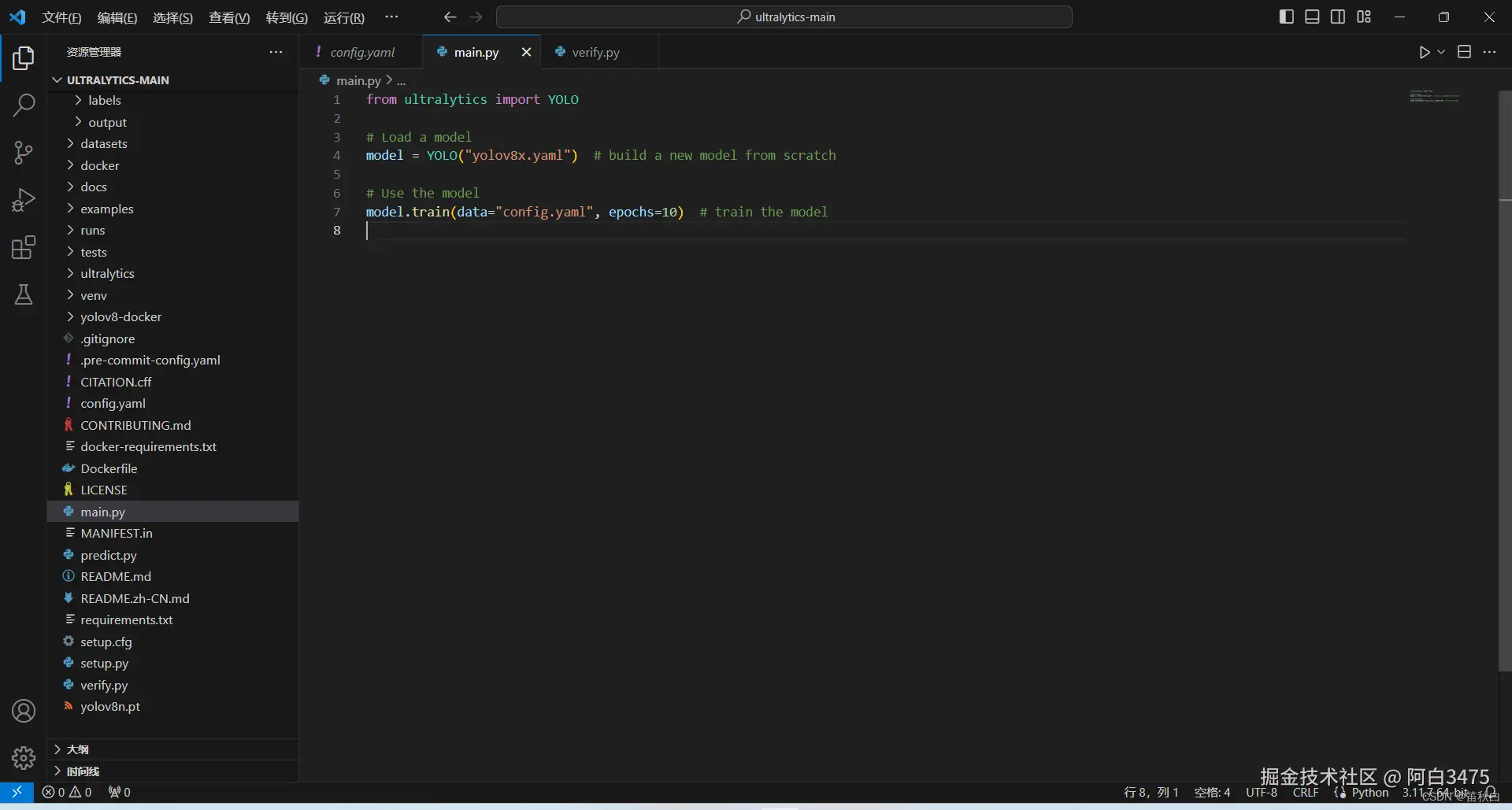This screenshot has width=1512, height=810.
Task: Toggle the bottom panel visibility
Action: point(1312,17)
